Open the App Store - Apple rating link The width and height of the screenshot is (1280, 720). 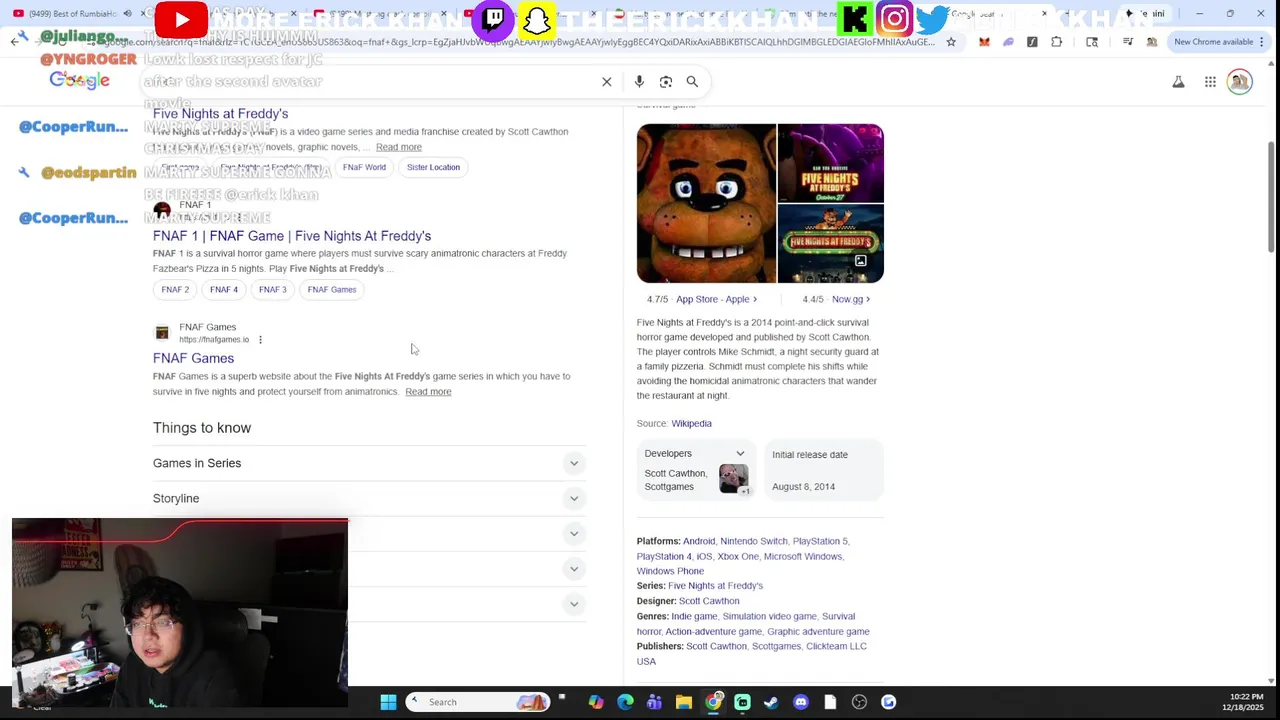click(x=716, y=299)
